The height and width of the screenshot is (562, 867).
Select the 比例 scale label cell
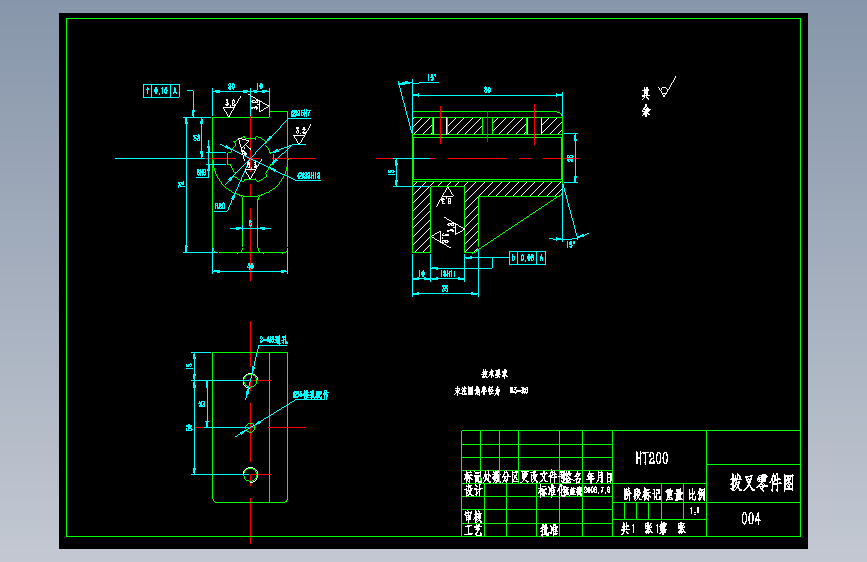[697, 494]
